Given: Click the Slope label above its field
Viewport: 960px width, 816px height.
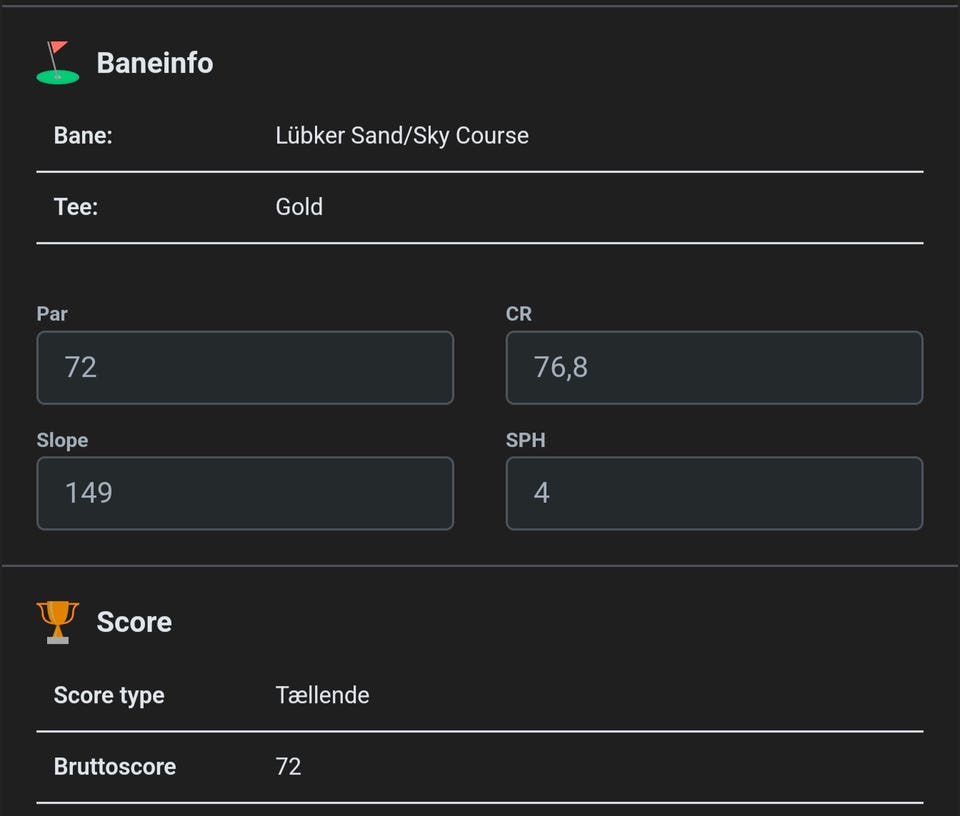Looking at the screenshot, I should [x=62, y=440].
